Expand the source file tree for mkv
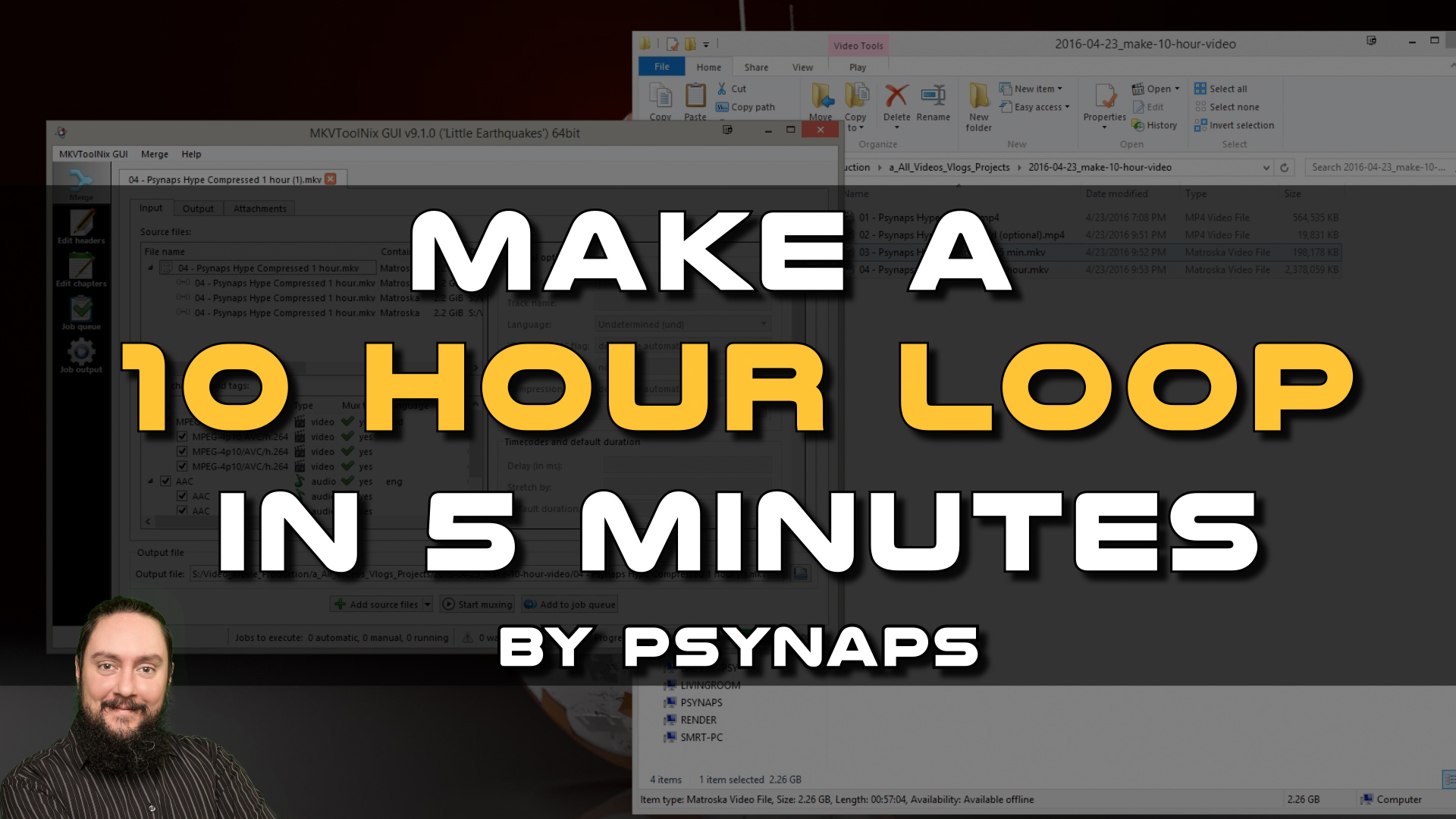The height and width of the screenshot is (819, 1456). point(149,267)
